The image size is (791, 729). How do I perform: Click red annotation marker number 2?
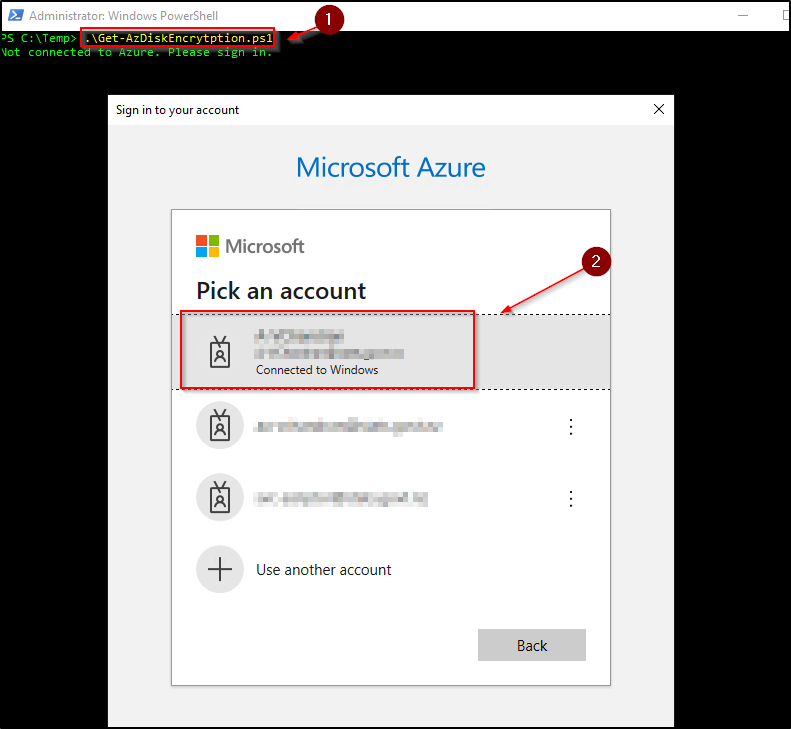[596, 262]
